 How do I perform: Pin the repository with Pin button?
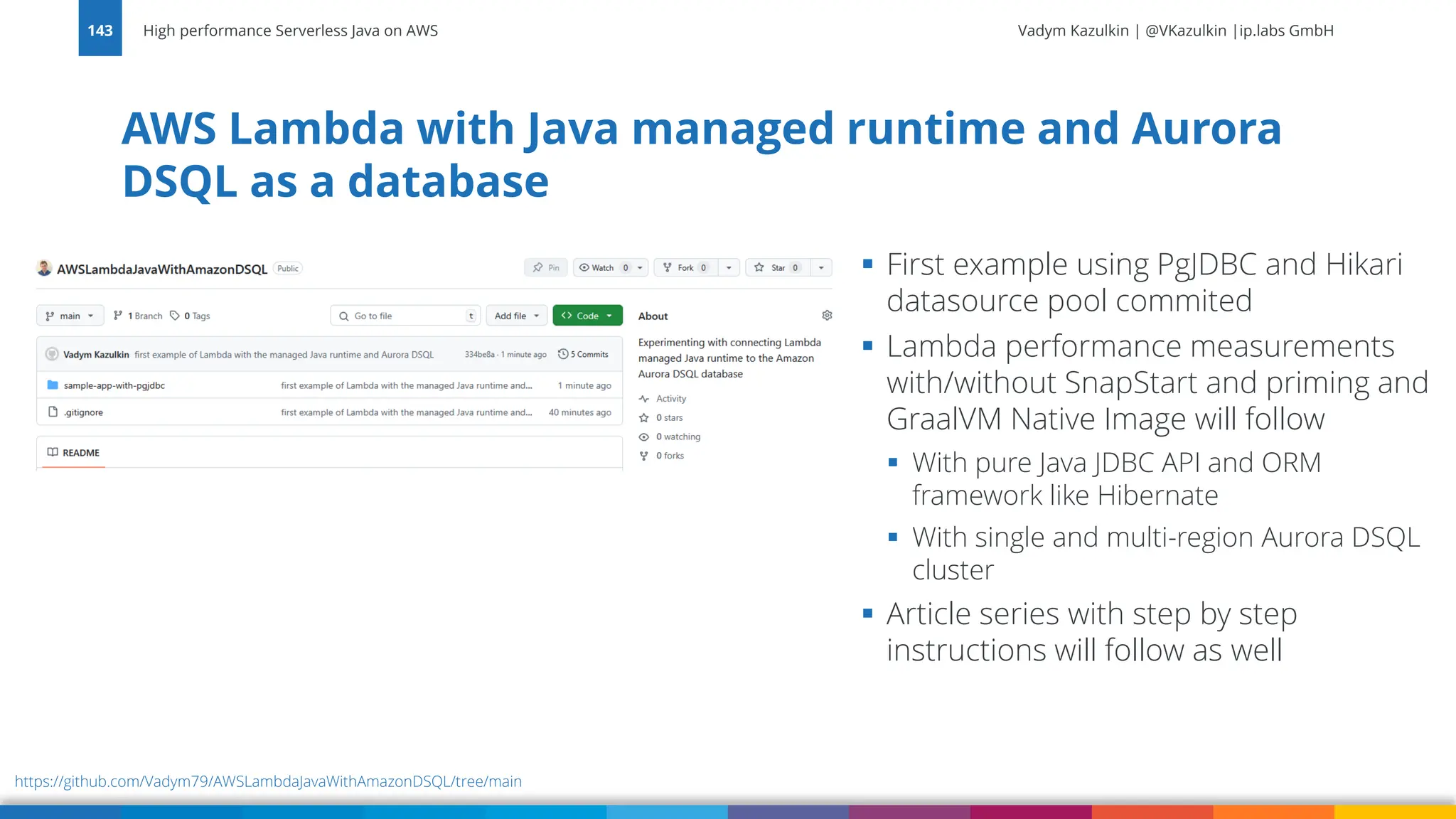click(x=546, y=267)
